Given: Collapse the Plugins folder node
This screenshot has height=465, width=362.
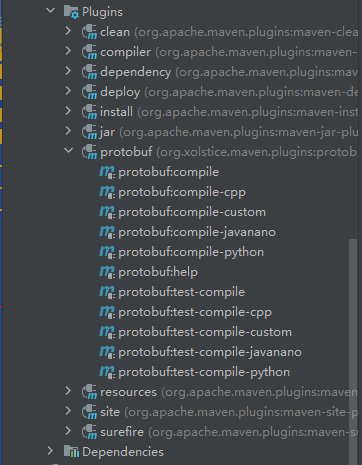Looking at the screenshot, I should click(x=51, y=11).
